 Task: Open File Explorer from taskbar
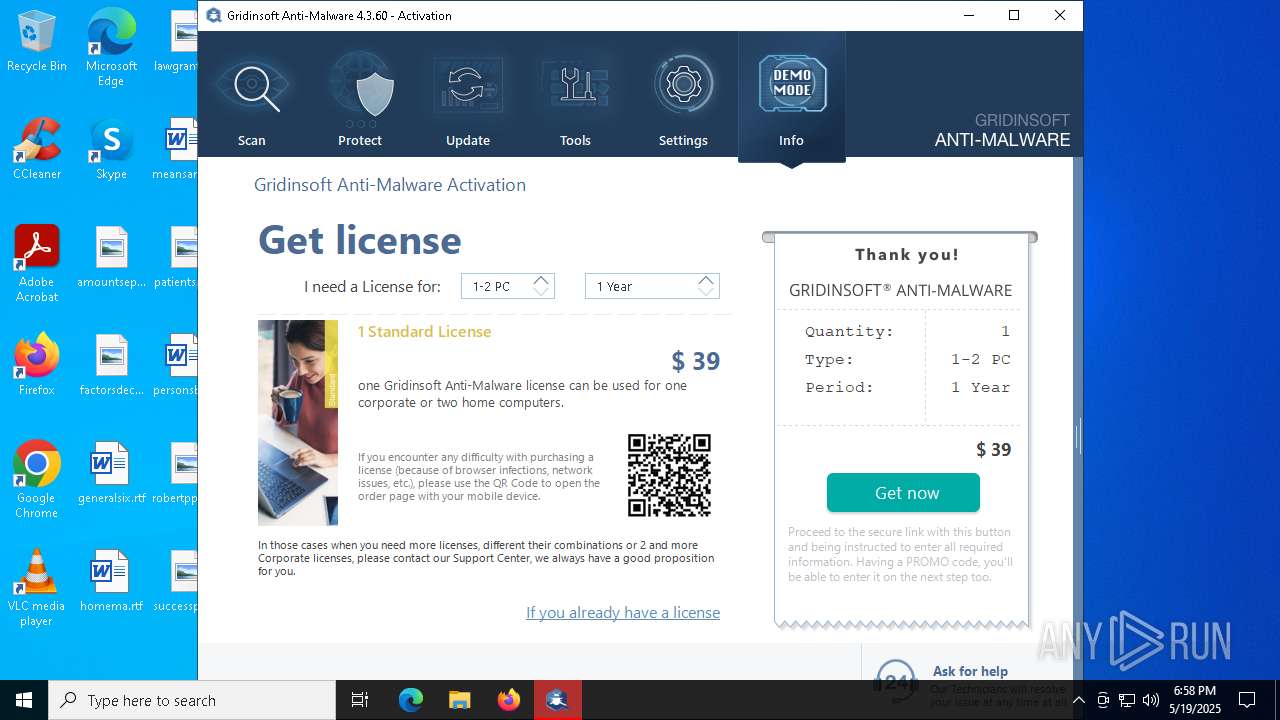click(459, 700)
